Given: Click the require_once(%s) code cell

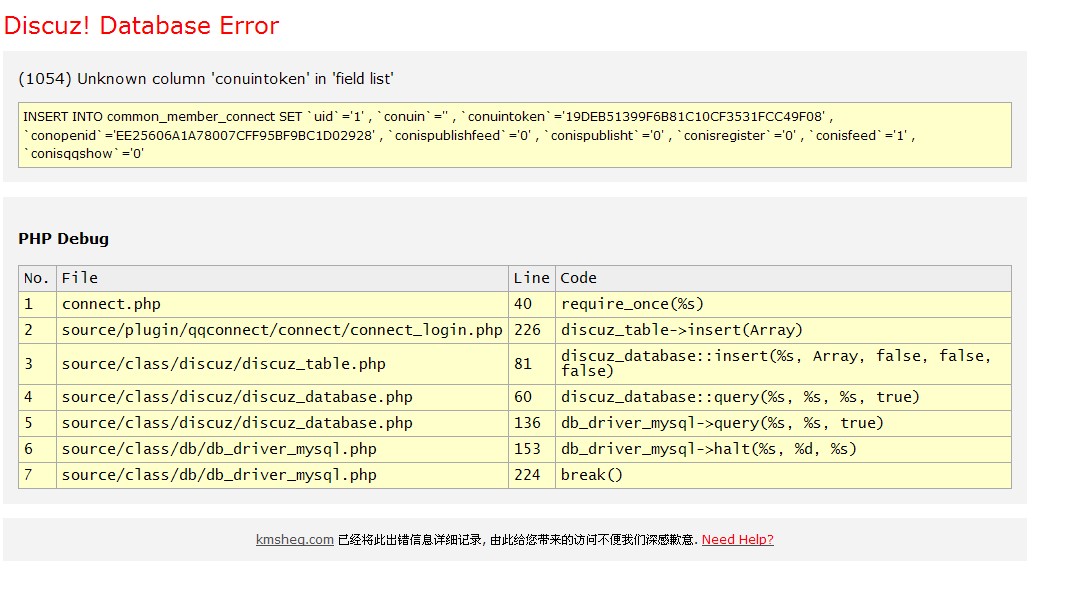Looking at the screenshot, I should click(632, 304).
